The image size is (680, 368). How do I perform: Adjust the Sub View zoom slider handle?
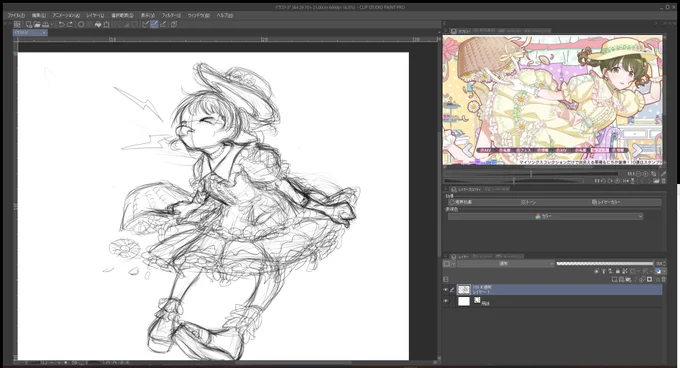[x=531, y=174]
